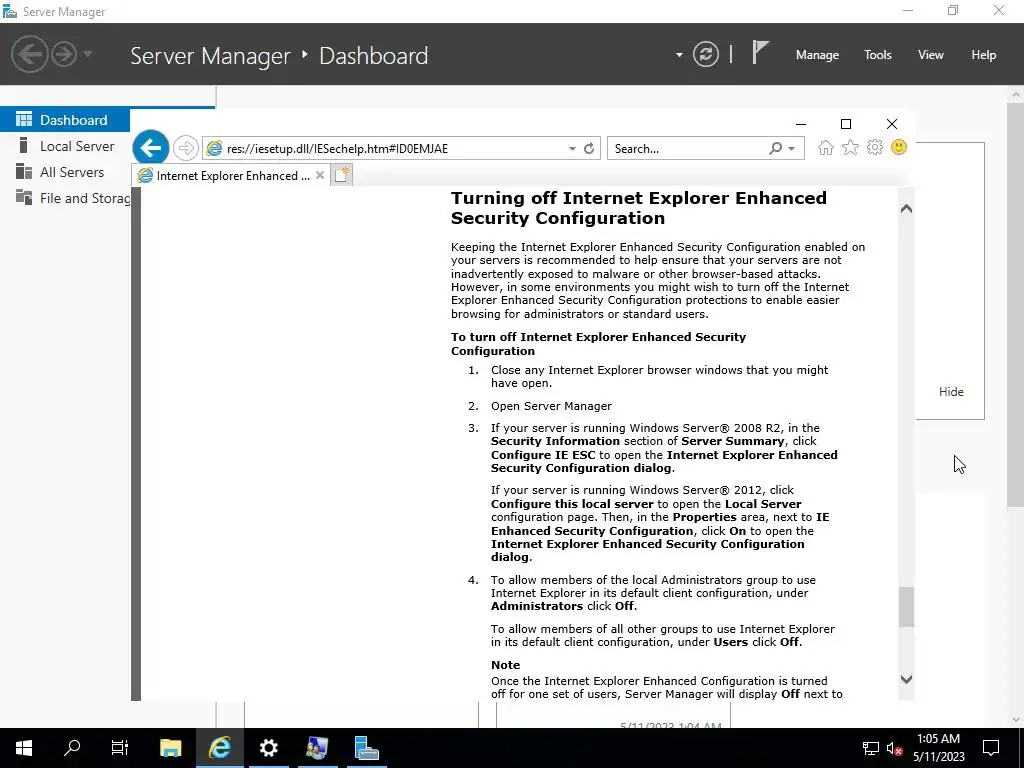Click the smiley feedback icon
The height and width of the screenshot is (768, 1024).
click(x=899, y=148)
